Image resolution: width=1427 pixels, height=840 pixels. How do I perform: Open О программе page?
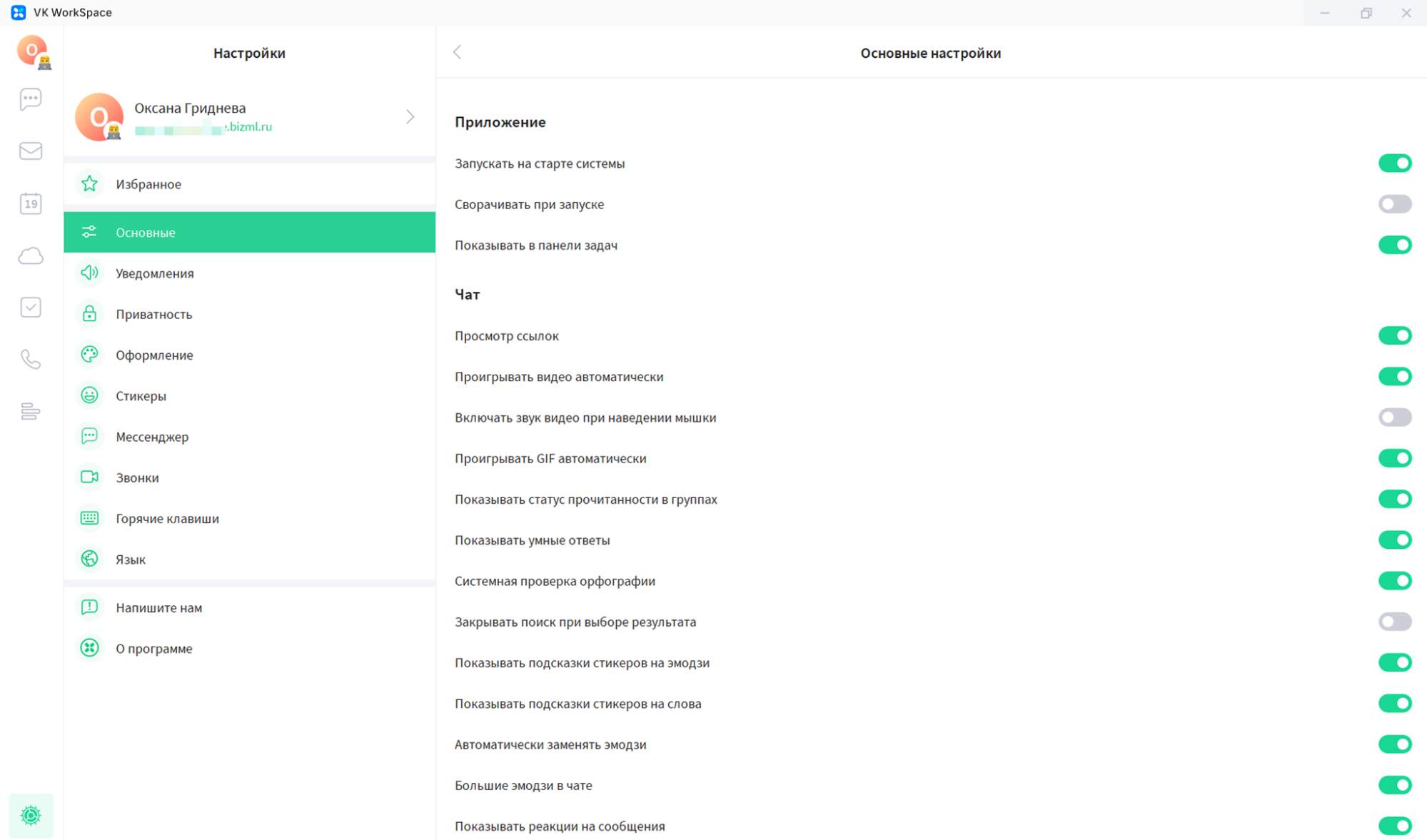tap(153, 649)
